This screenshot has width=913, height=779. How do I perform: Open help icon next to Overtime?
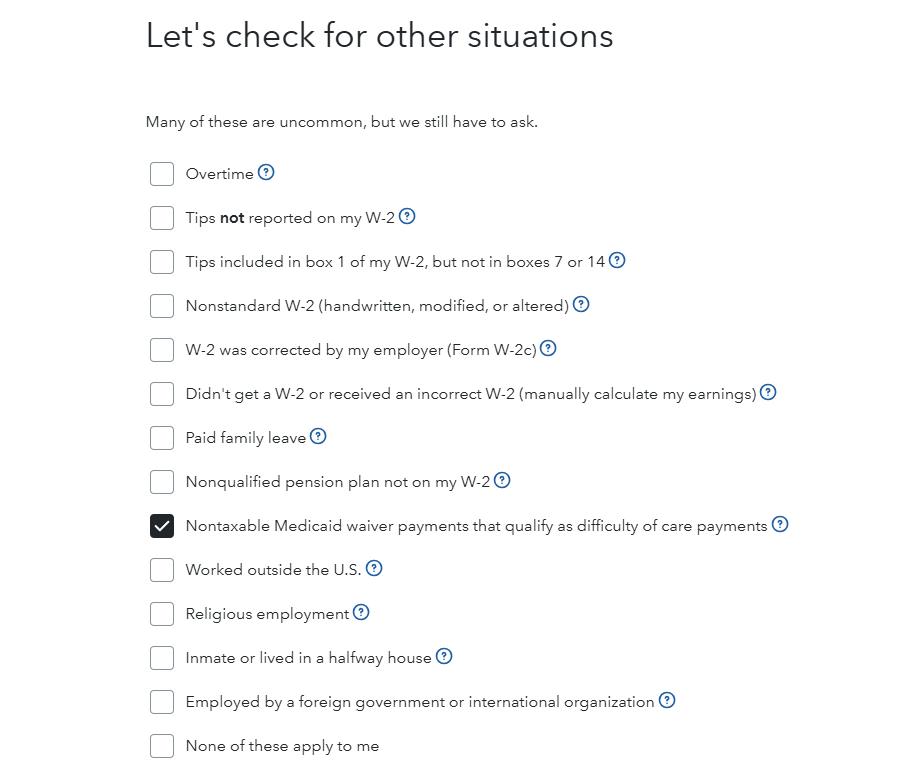pyautogui.click(x=266, y=172)
